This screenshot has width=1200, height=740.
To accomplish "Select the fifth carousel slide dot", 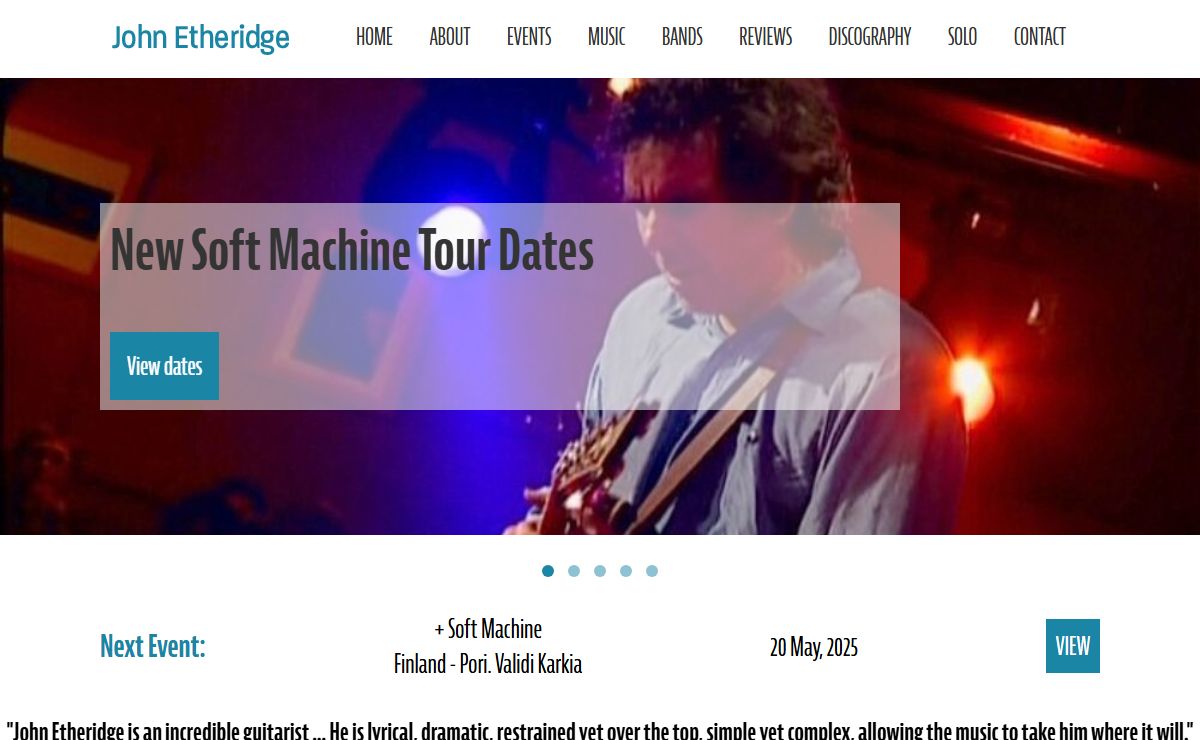I will point(652,571).
